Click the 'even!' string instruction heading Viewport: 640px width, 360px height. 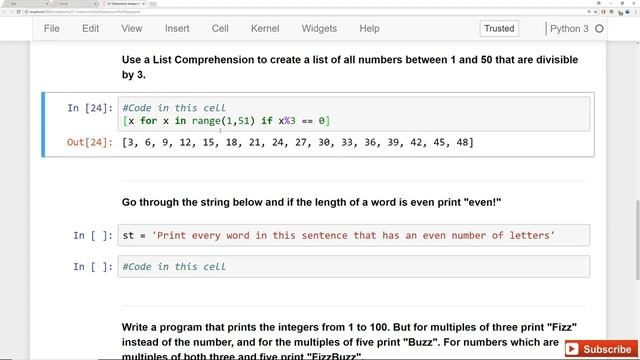tap(311, 202)
